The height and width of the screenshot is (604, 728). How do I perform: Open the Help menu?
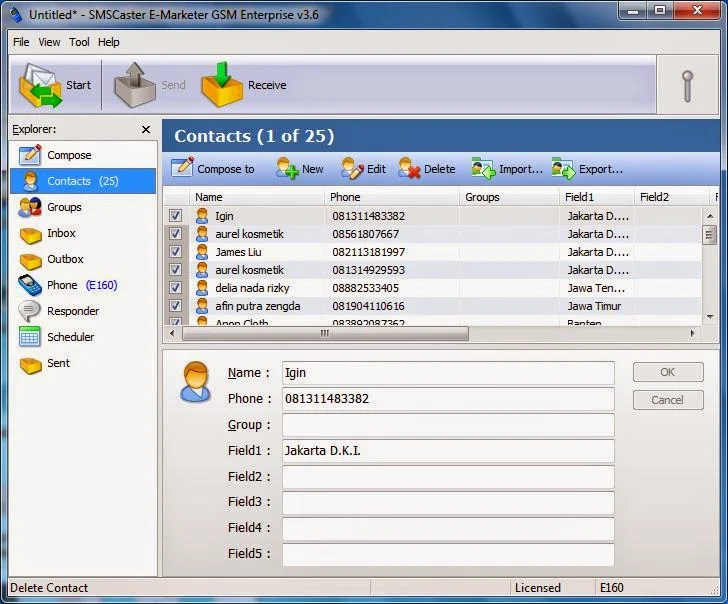[109, 42]
